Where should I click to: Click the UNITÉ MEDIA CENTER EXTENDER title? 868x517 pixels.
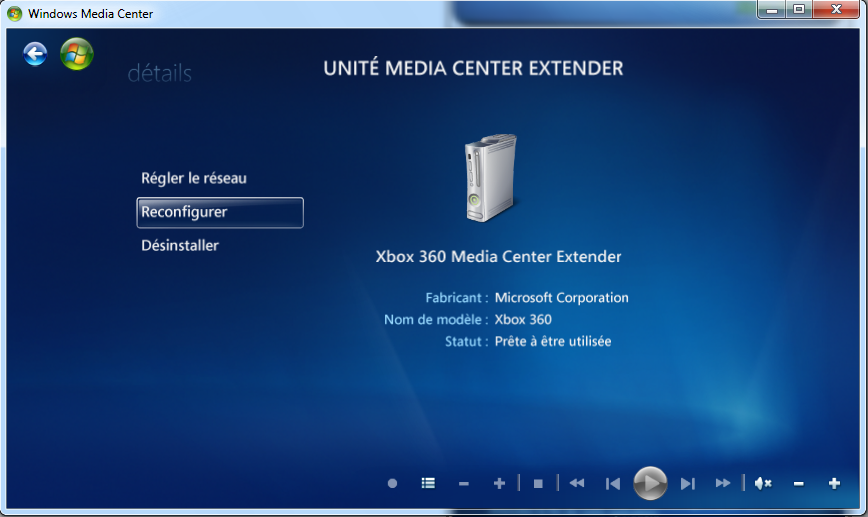click(473, 68)
